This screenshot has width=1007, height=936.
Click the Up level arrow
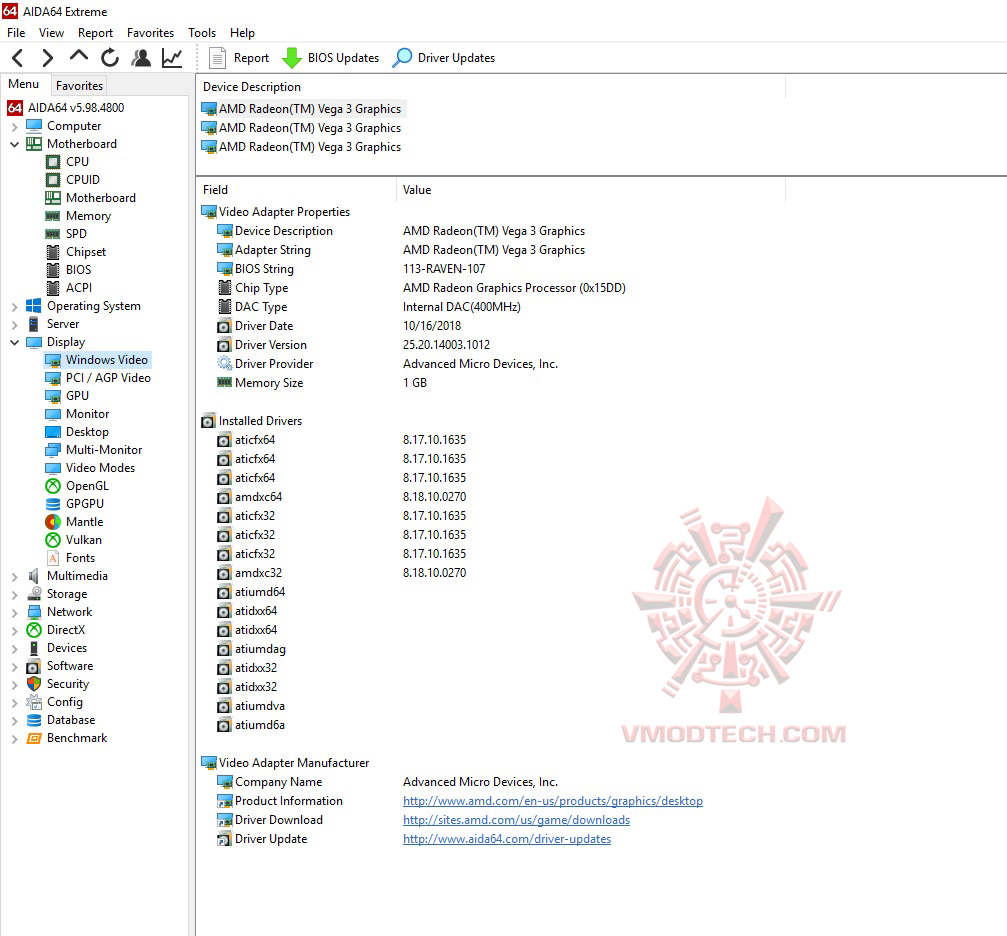[78, 57]
